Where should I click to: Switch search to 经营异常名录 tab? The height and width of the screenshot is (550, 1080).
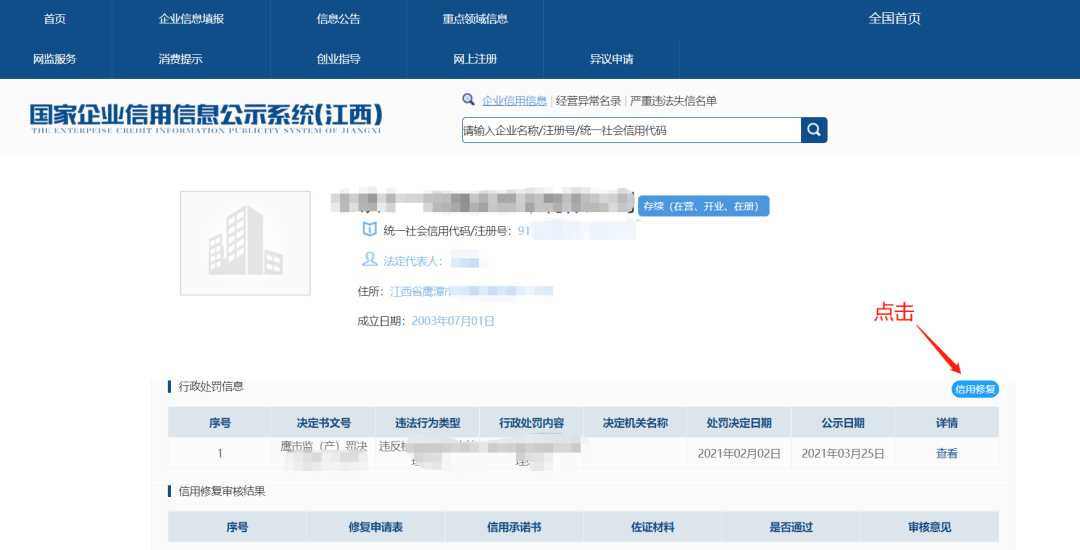pyautogui.click(x=588, y=101)
